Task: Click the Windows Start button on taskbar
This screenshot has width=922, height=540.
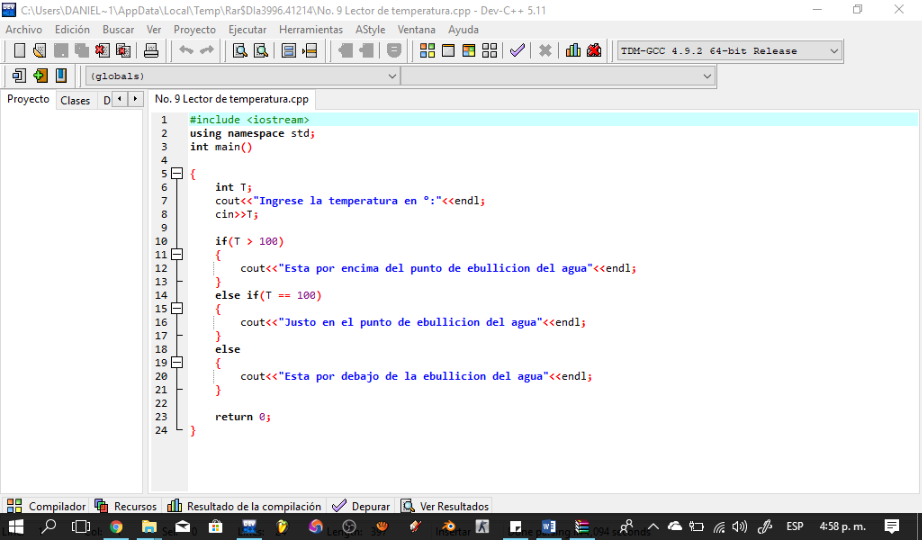Action: tap(16, 526)
